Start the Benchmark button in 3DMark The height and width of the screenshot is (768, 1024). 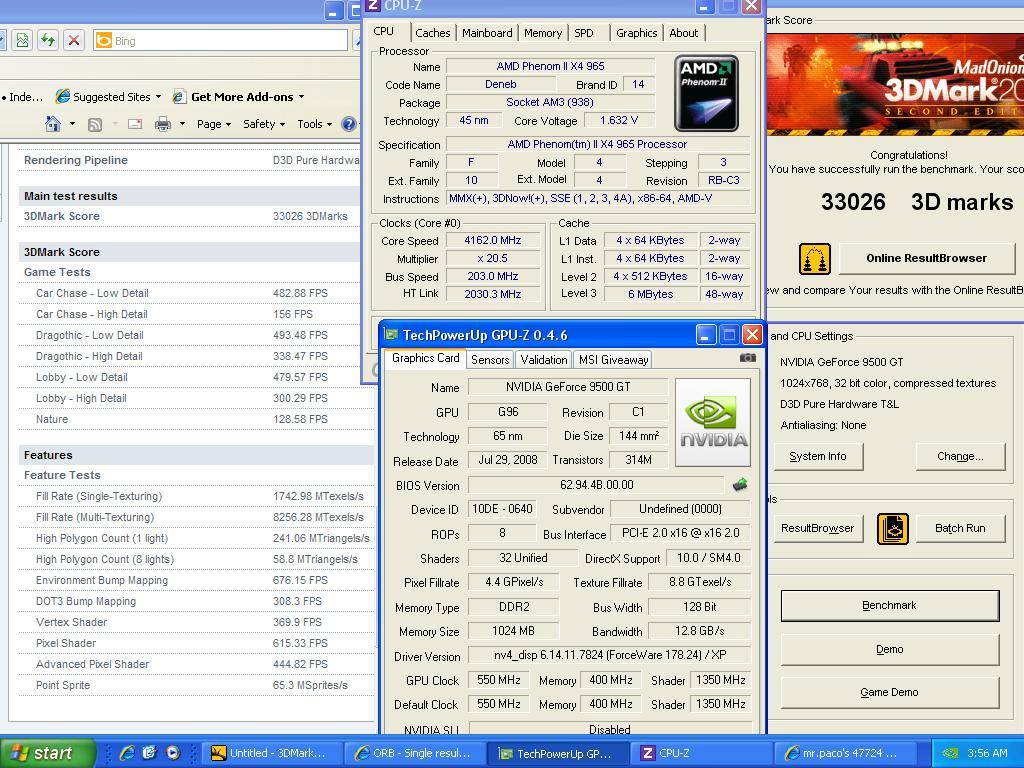889,605
